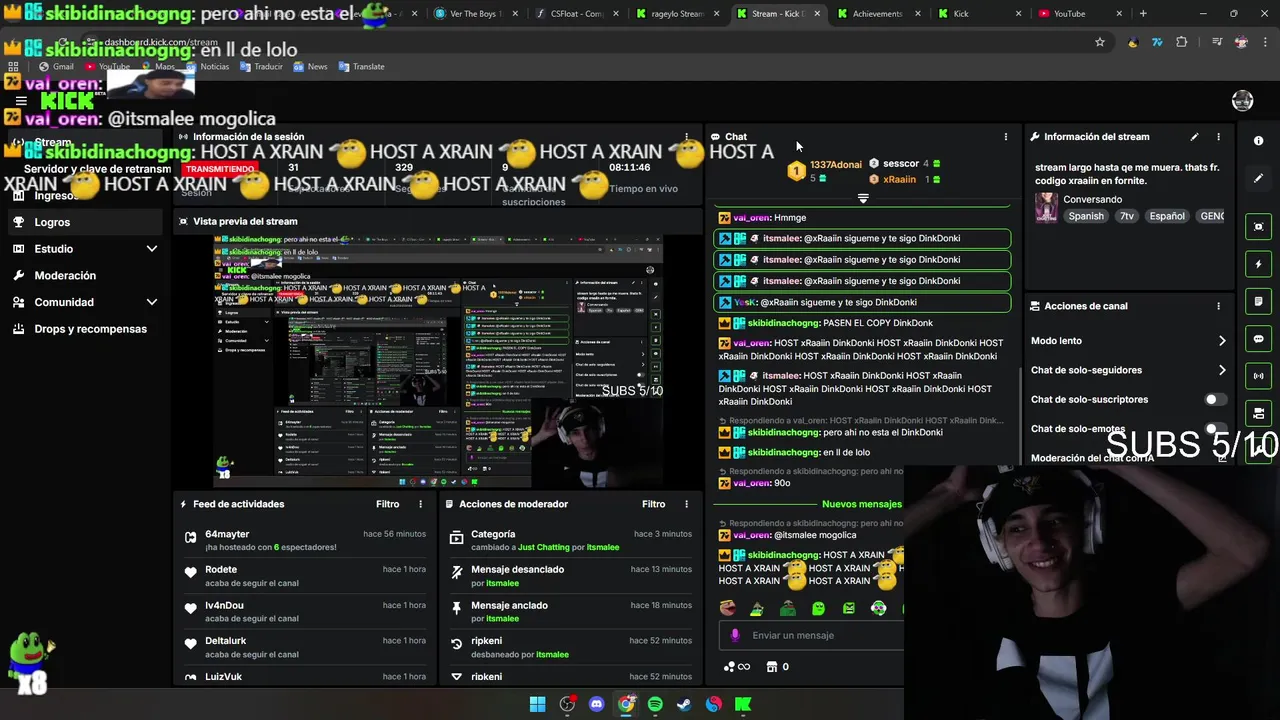Click the 7tv tag in stream info
Image resolution: width=1280 pixels, height=720 pixels.
tap(1127, 216)
